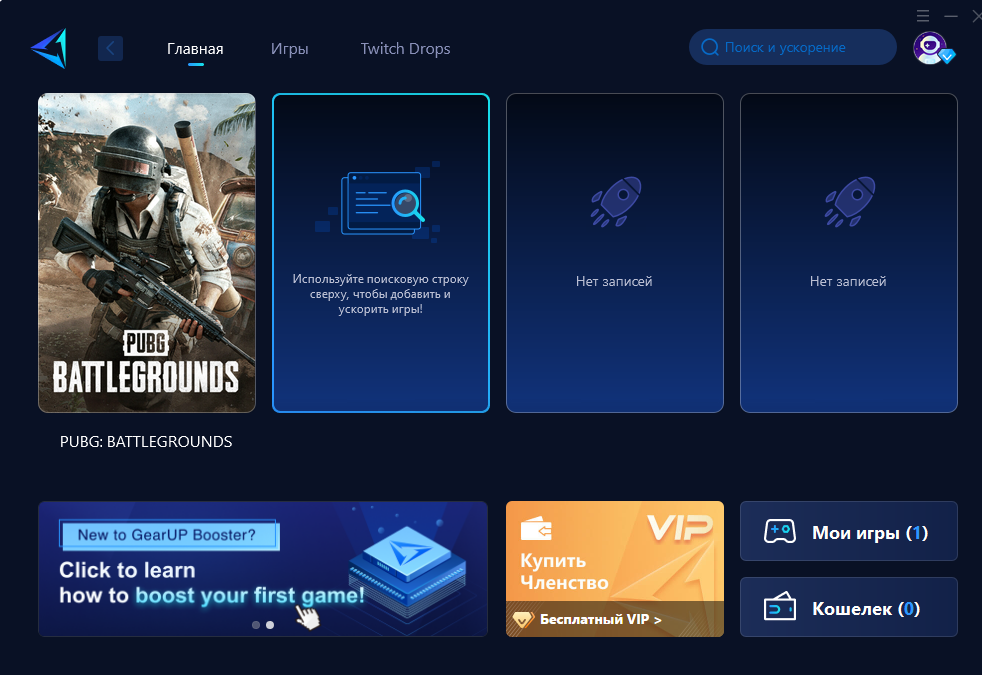The width and height of the screenshot is (982, 675).
Task: Select the PUBG Battlegrounds cover art
Action: click(147, 253)
